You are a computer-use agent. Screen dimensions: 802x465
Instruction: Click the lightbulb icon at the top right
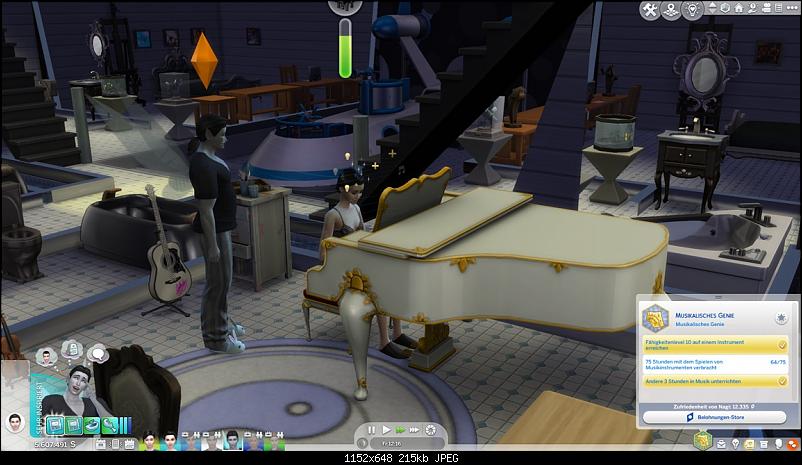pyautogui.click(x=693, y=10)
